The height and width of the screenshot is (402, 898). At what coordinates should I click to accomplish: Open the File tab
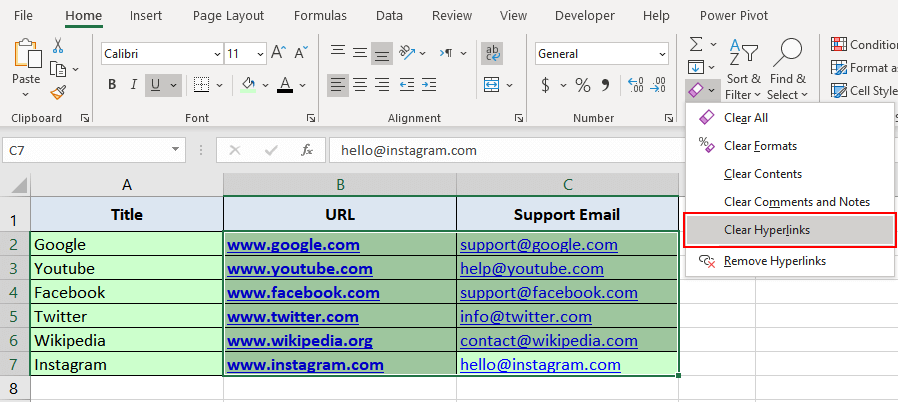click(23, 15)
